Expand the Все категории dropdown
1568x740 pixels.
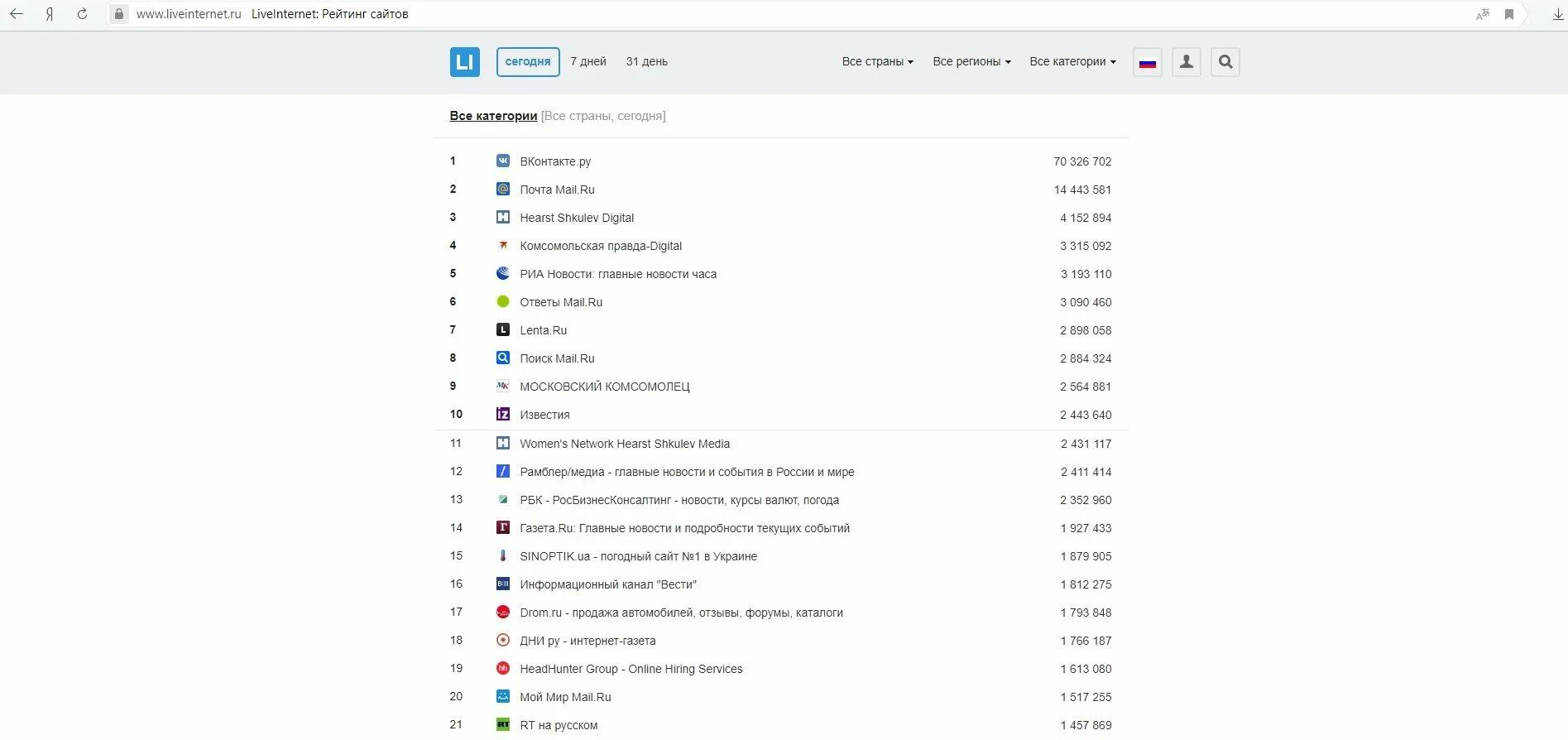pyautogui.click(x=1072, y=61)
